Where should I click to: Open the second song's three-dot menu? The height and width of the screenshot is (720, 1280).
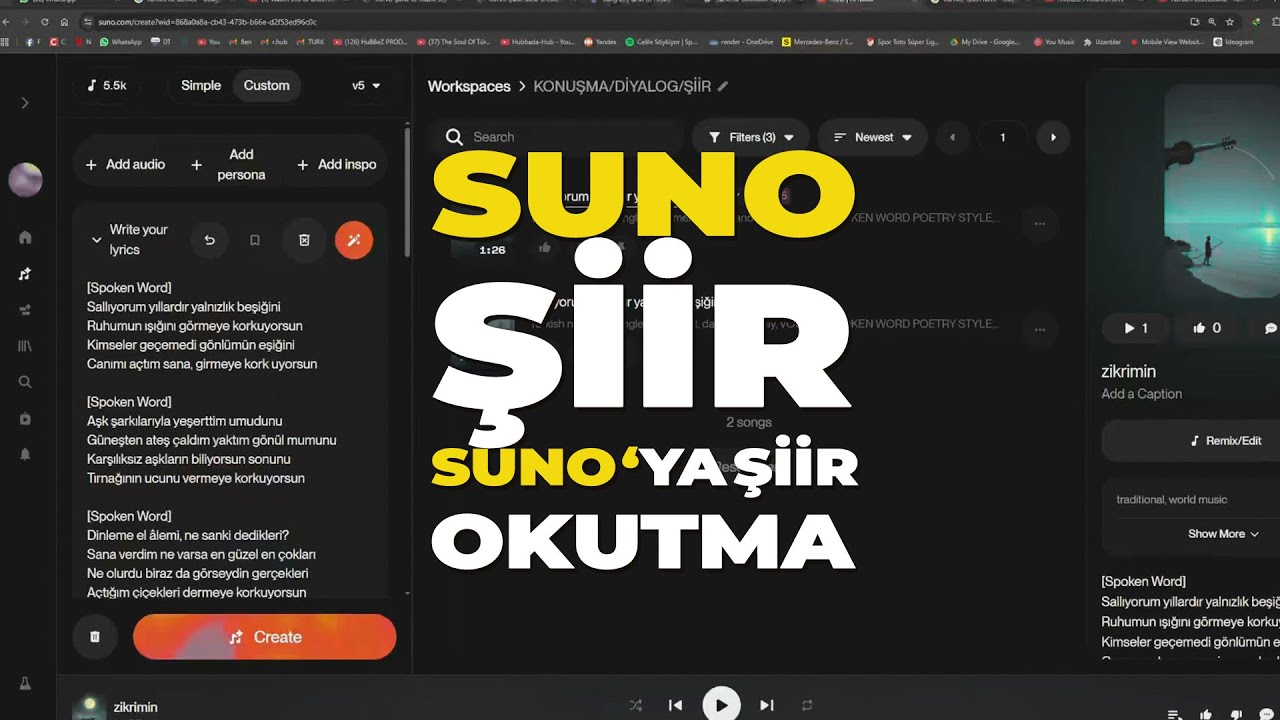tap(1040, 328)
